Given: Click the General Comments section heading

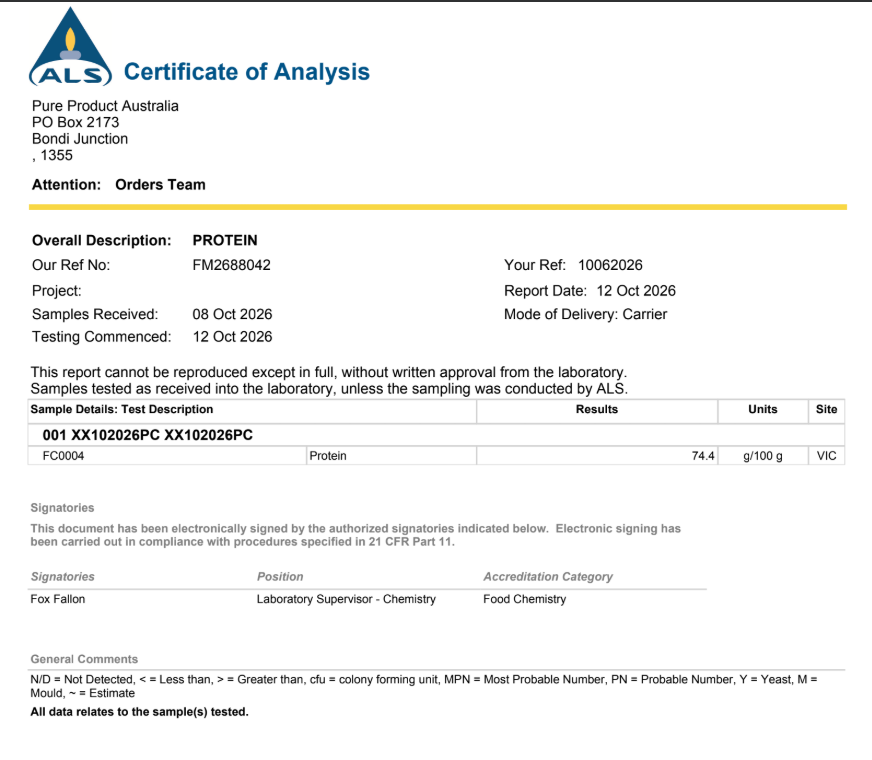Looking at the screenshot, I should tap(84, 659).
